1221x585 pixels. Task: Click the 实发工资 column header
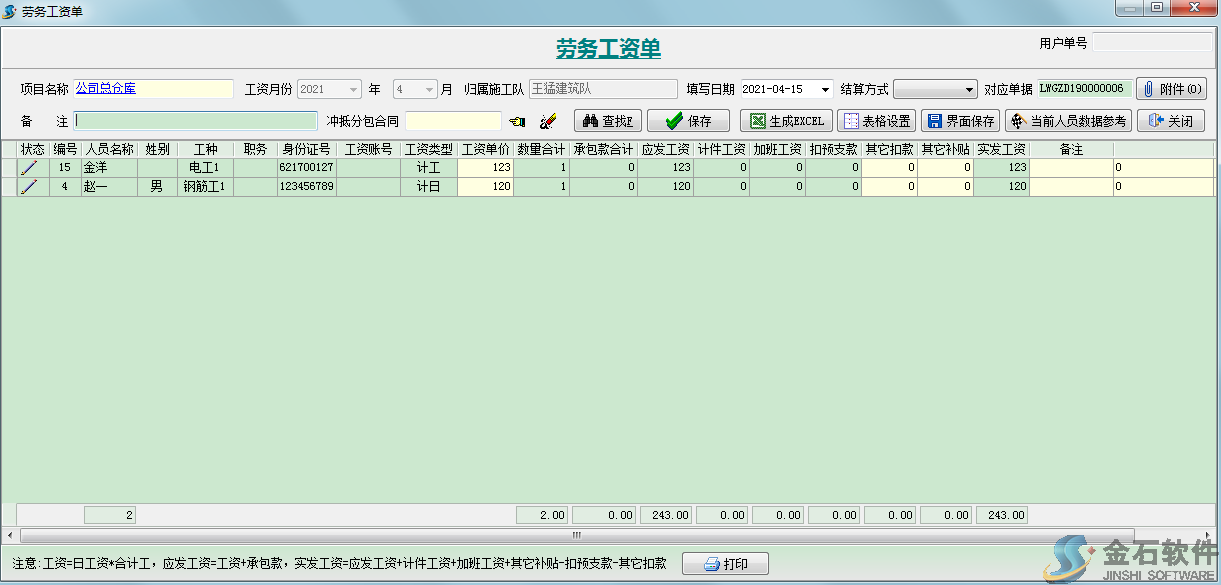(1001, 149)
